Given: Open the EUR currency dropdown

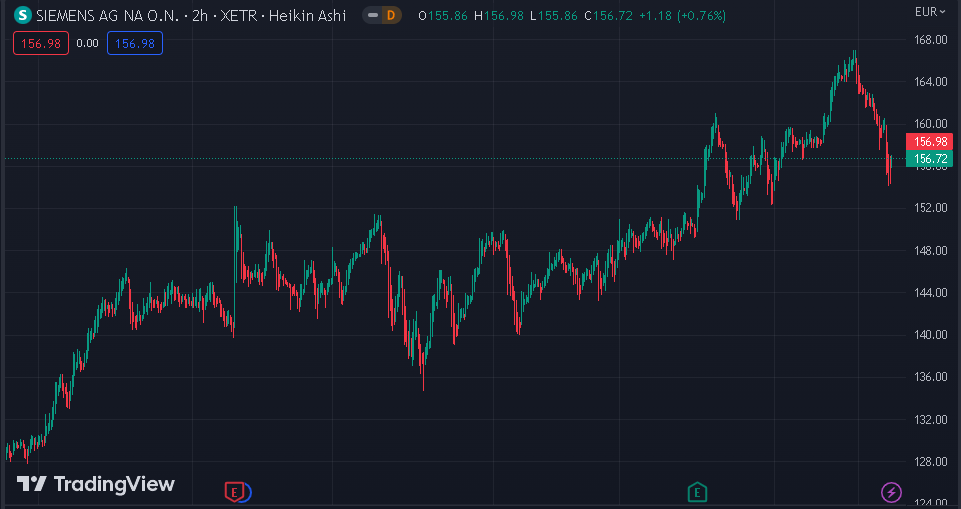Looking at the screenshot, I should tap(930, 12).
